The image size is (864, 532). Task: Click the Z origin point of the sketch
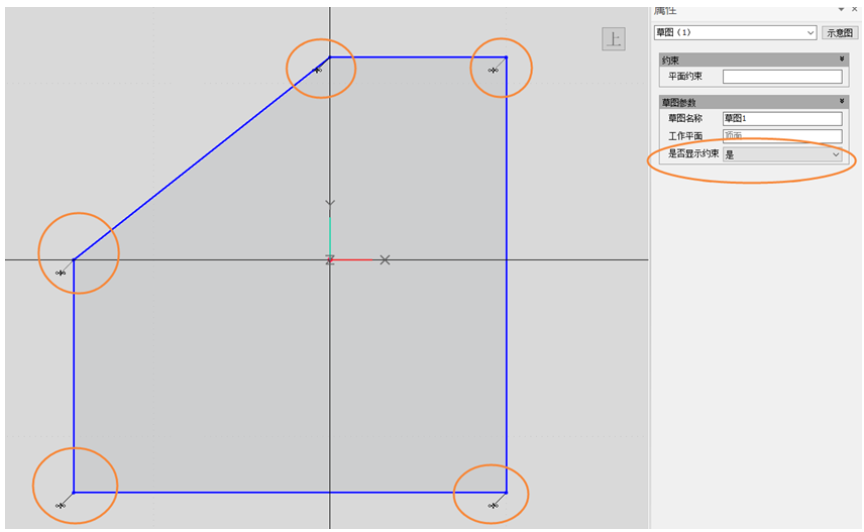(330, 260)
